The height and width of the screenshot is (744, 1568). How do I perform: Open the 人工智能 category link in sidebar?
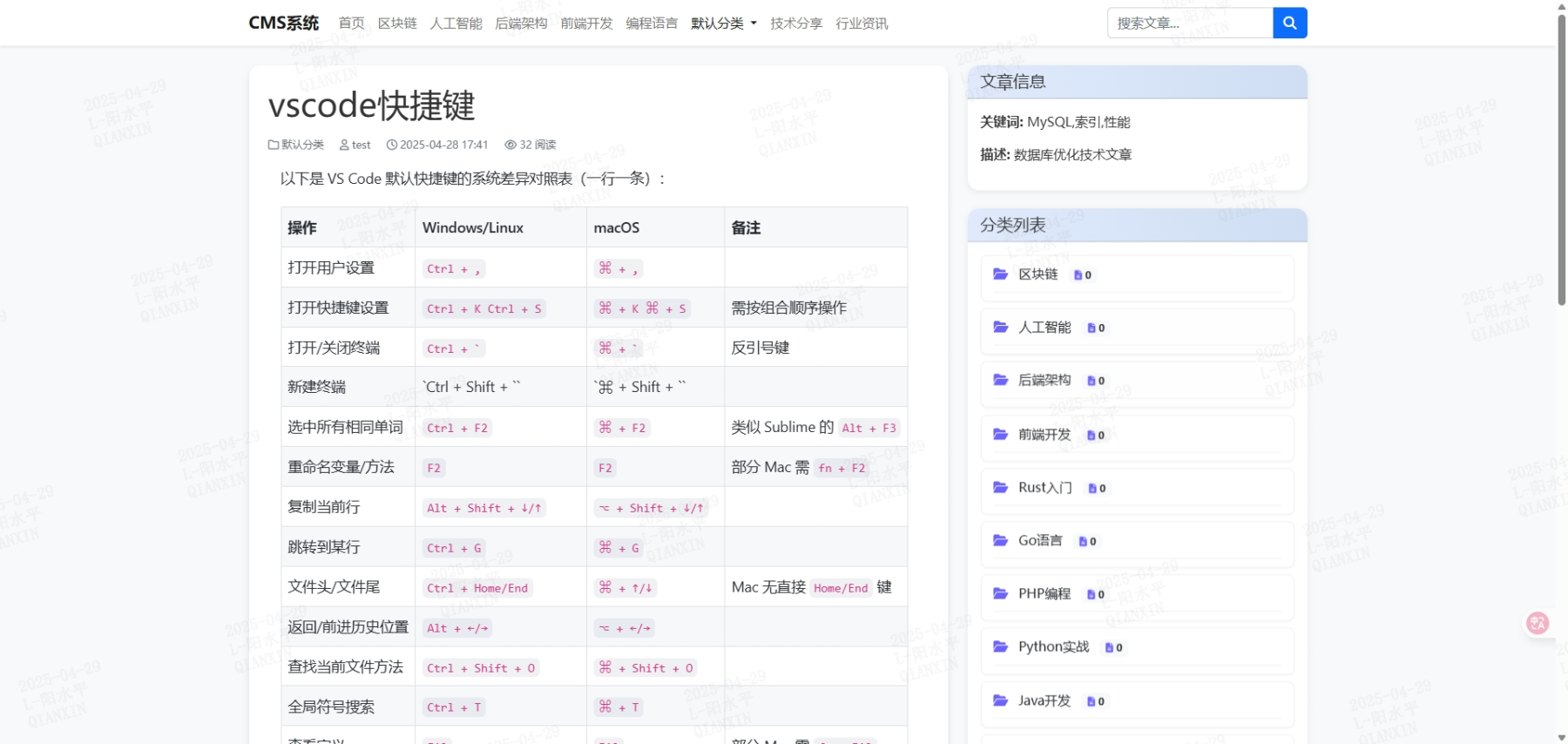pos(1044,328)
